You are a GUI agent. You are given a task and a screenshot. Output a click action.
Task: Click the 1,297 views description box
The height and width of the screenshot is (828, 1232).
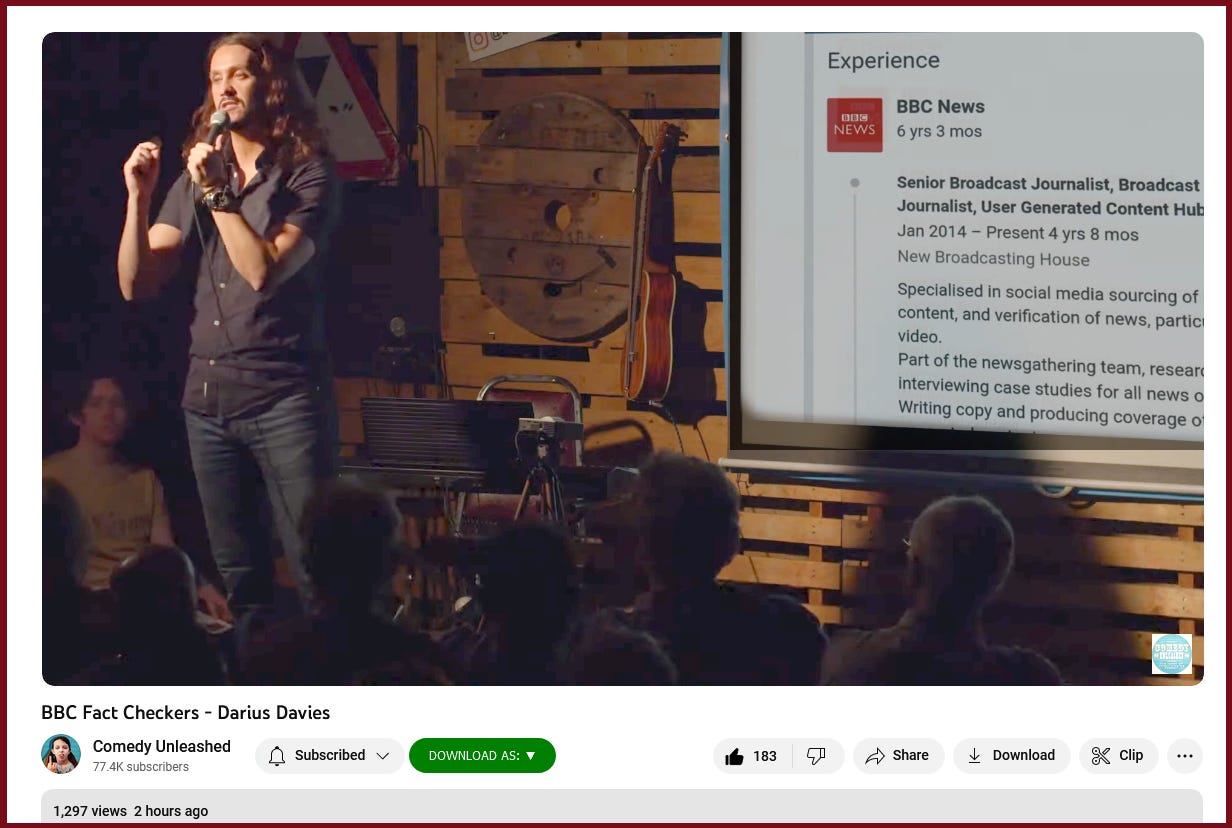click(622, 808)
